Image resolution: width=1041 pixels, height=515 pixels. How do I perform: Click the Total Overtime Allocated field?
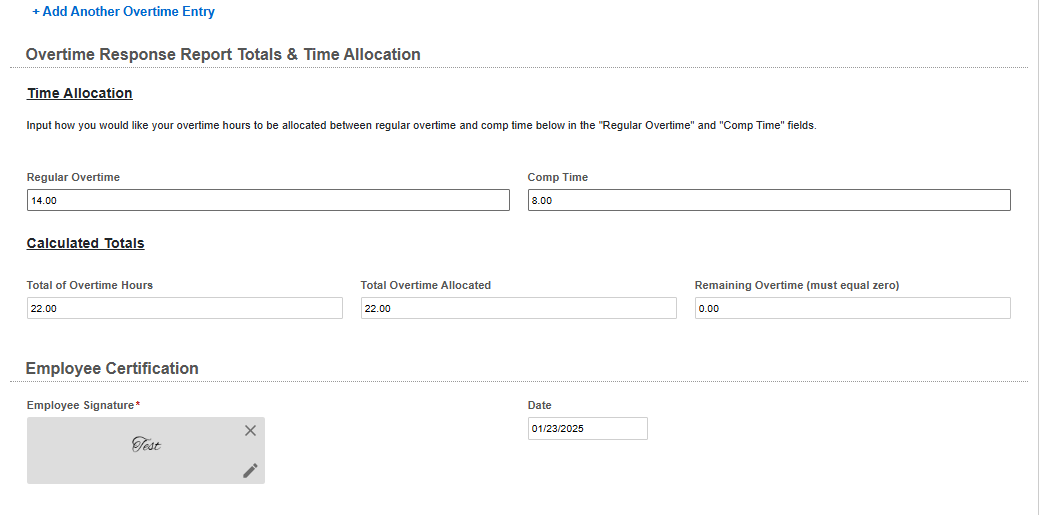pos(518,309)
